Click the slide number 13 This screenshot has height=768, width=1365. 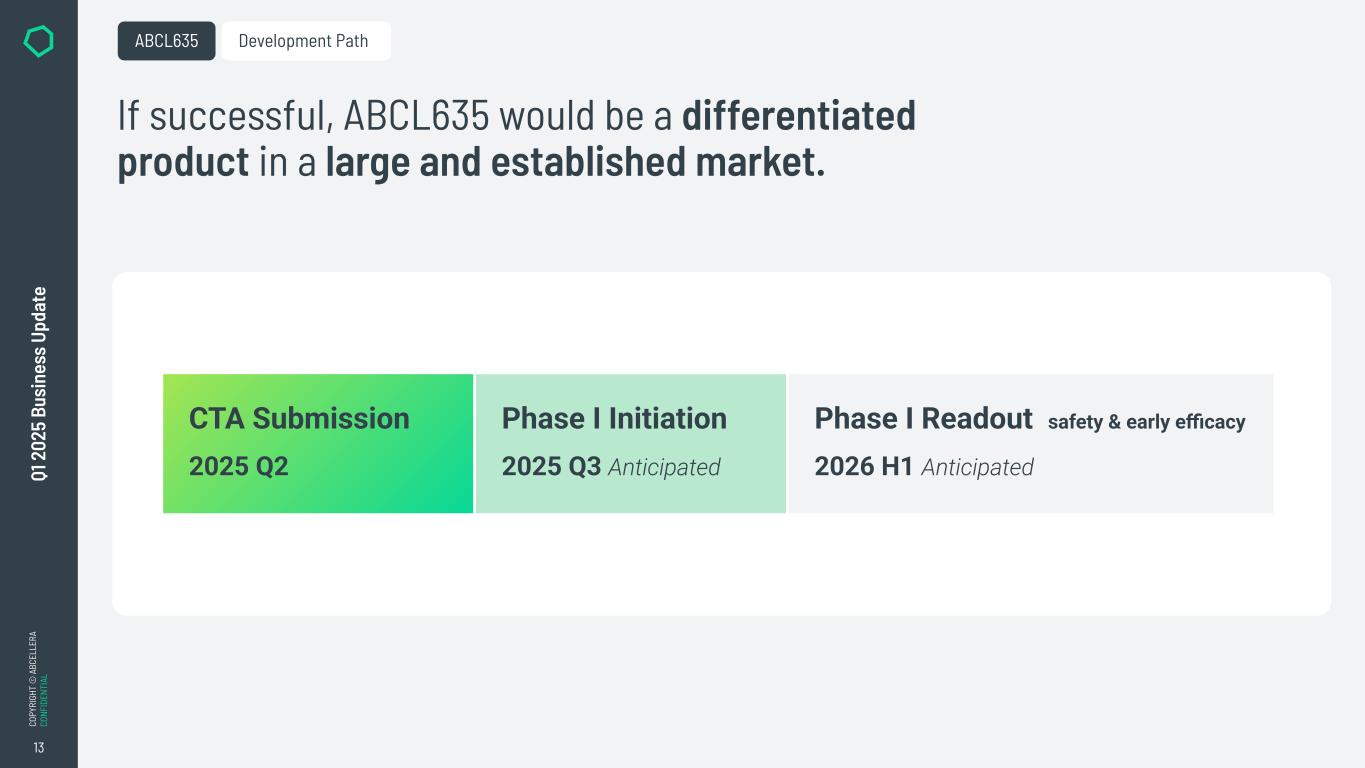[x=39, y=748]
